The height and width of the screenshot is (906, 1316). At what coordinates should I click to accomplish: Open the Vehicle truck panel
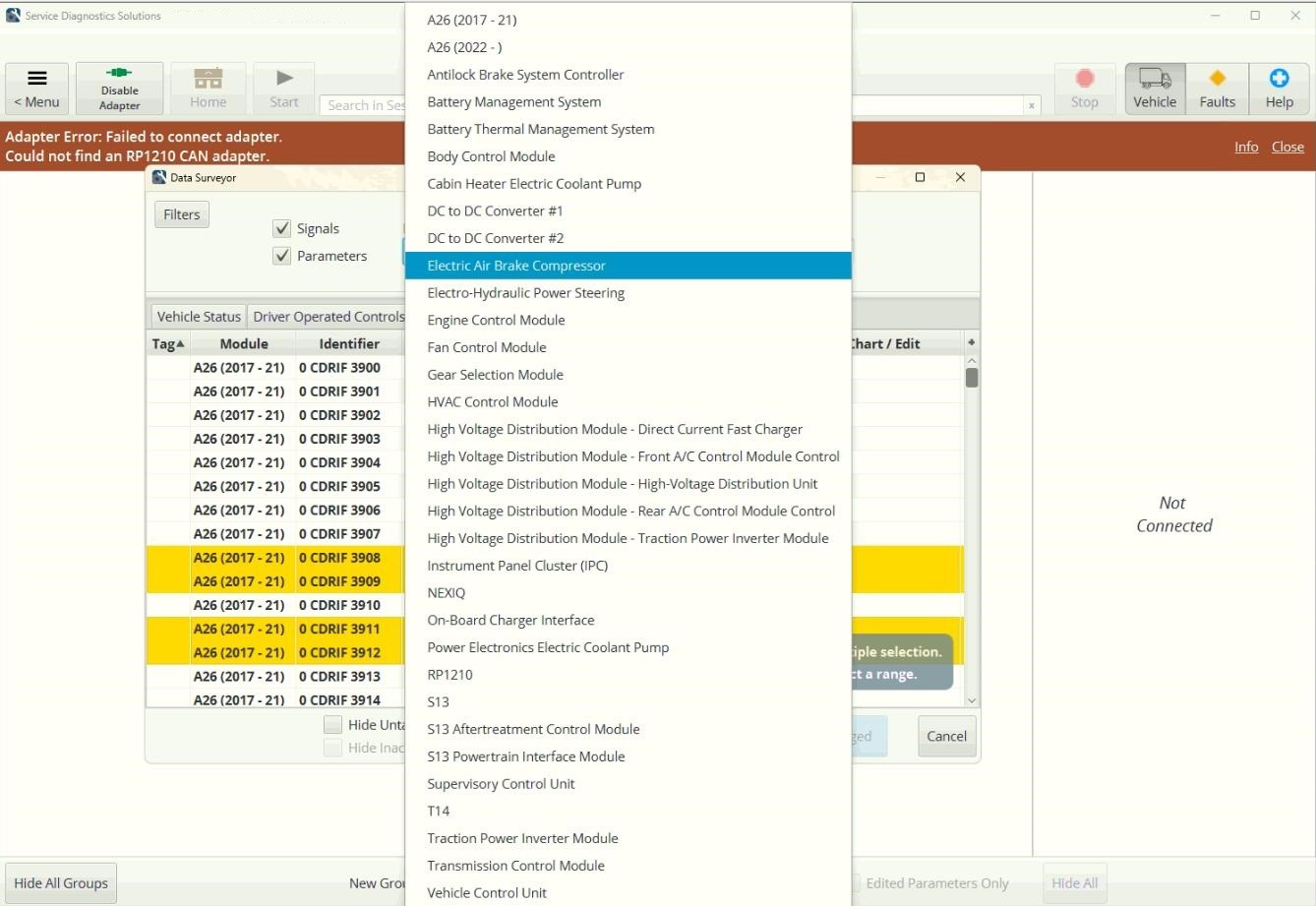pyautogui.click(x=1154, y=88)
